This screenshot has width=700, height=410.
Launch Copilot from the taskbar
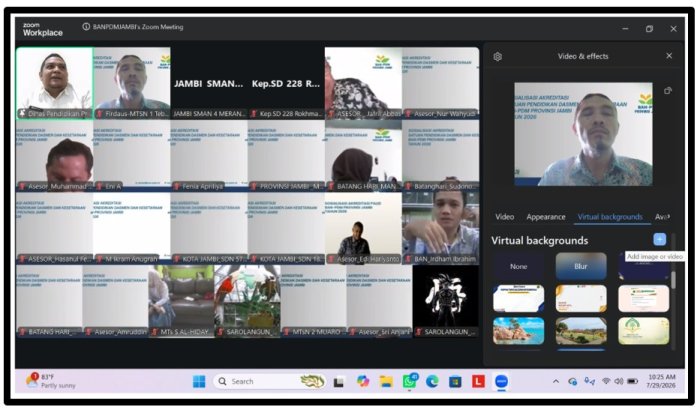click(362, 381)
